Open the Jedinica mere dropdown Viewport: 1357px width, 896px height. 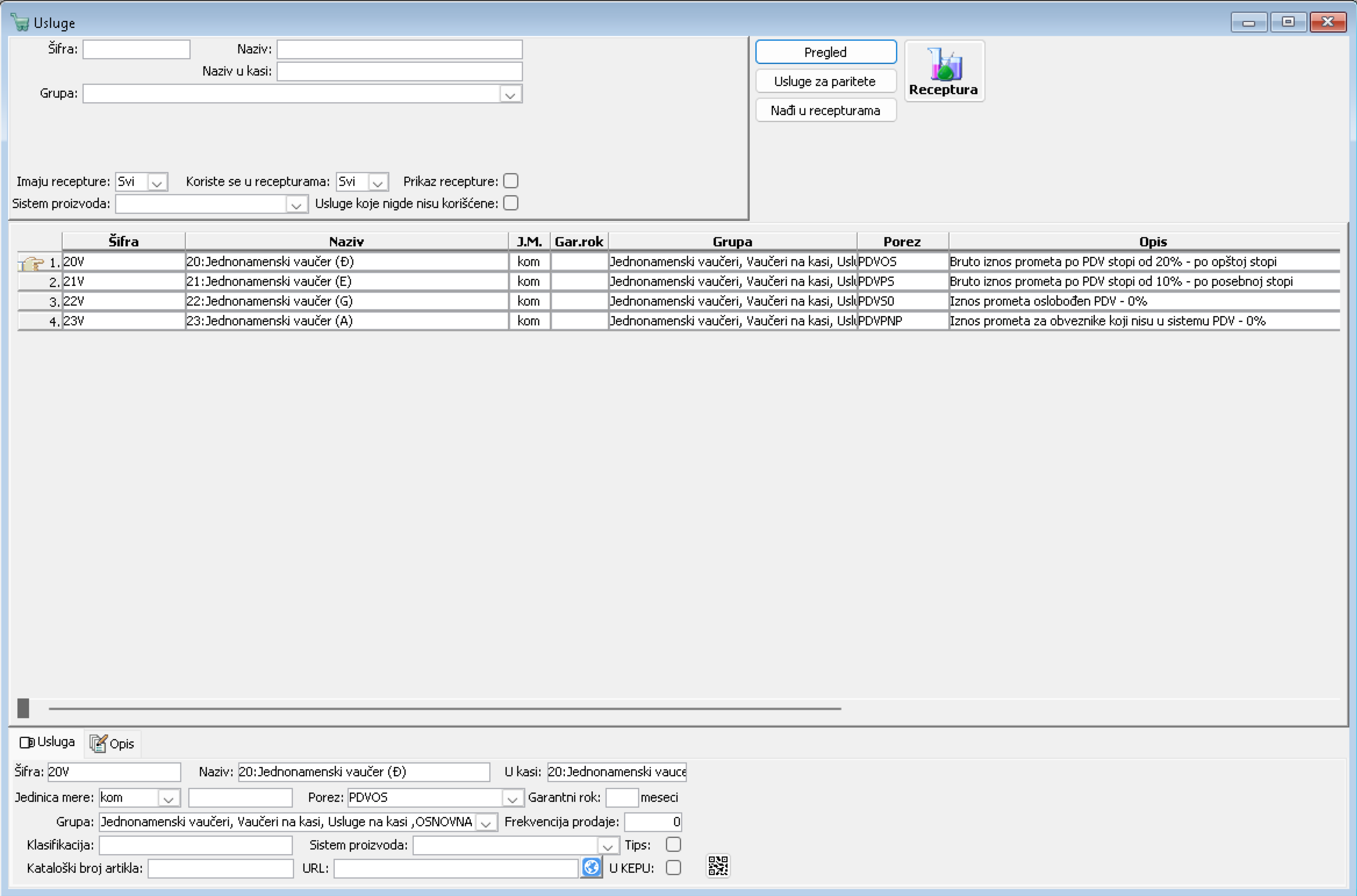click(168, 798)
